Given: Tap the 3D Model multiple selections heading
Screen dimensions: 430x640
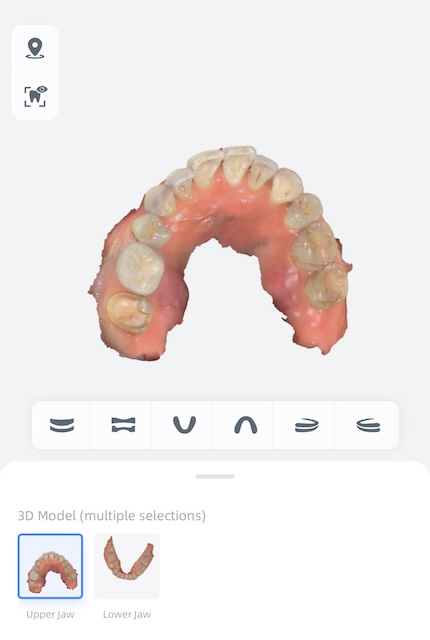Looking at the screenshot, I should [x=112, y=516].
